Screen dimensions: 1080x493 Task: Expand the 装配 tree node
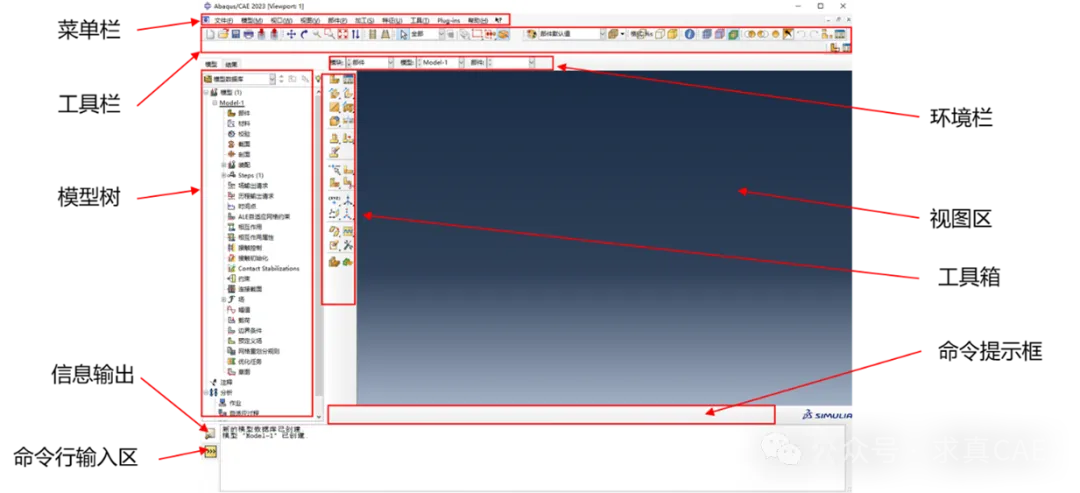(x=223, y=165)
